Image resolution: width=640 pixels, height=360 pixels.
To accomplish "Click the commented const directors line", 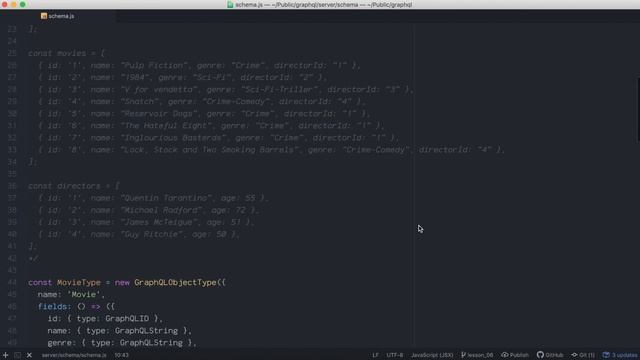I will tap(73, 186).
